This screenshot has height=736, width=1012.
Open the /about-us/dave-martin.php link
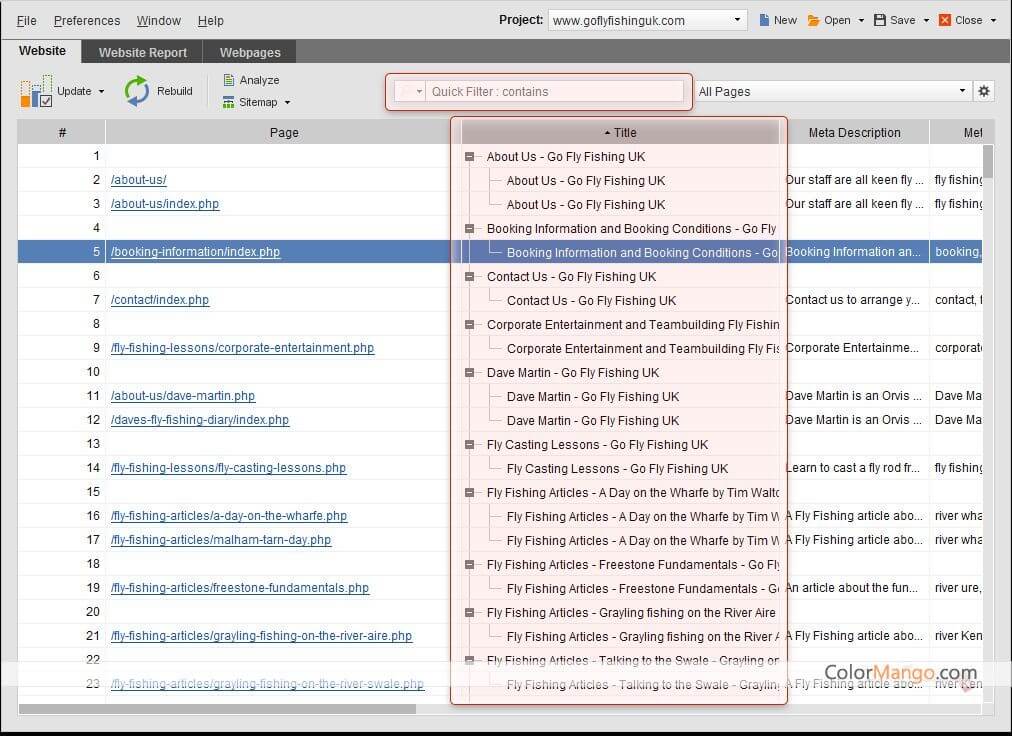[x=183, y=396]
